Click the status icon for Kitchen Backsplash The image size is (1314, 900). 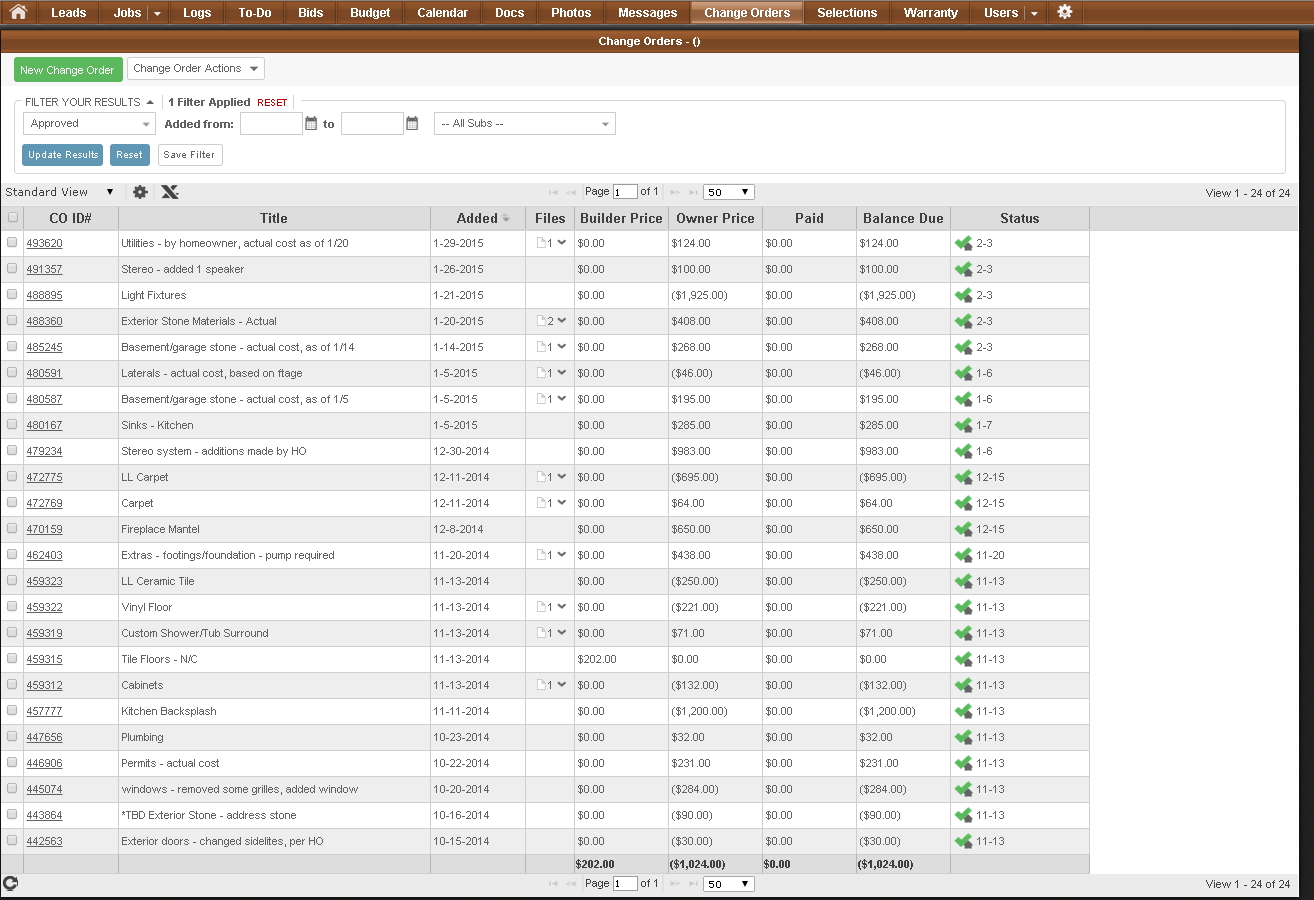(x=963, y=711)
